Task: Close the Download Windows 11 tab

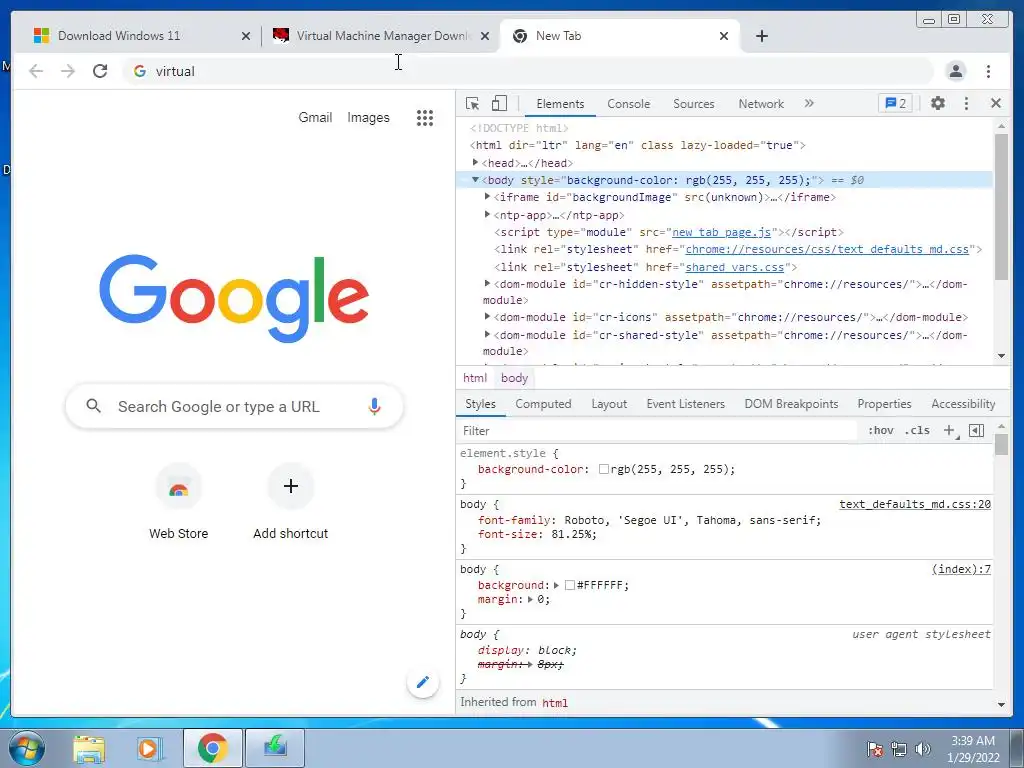Action: [246, 36]
